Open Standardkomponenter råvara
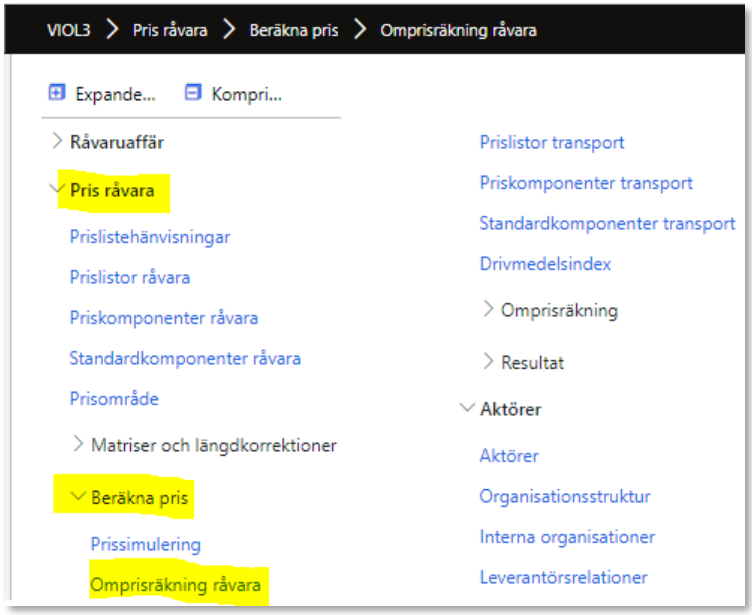The height and width of the screenshot is (615, 752). pos(185,358)
